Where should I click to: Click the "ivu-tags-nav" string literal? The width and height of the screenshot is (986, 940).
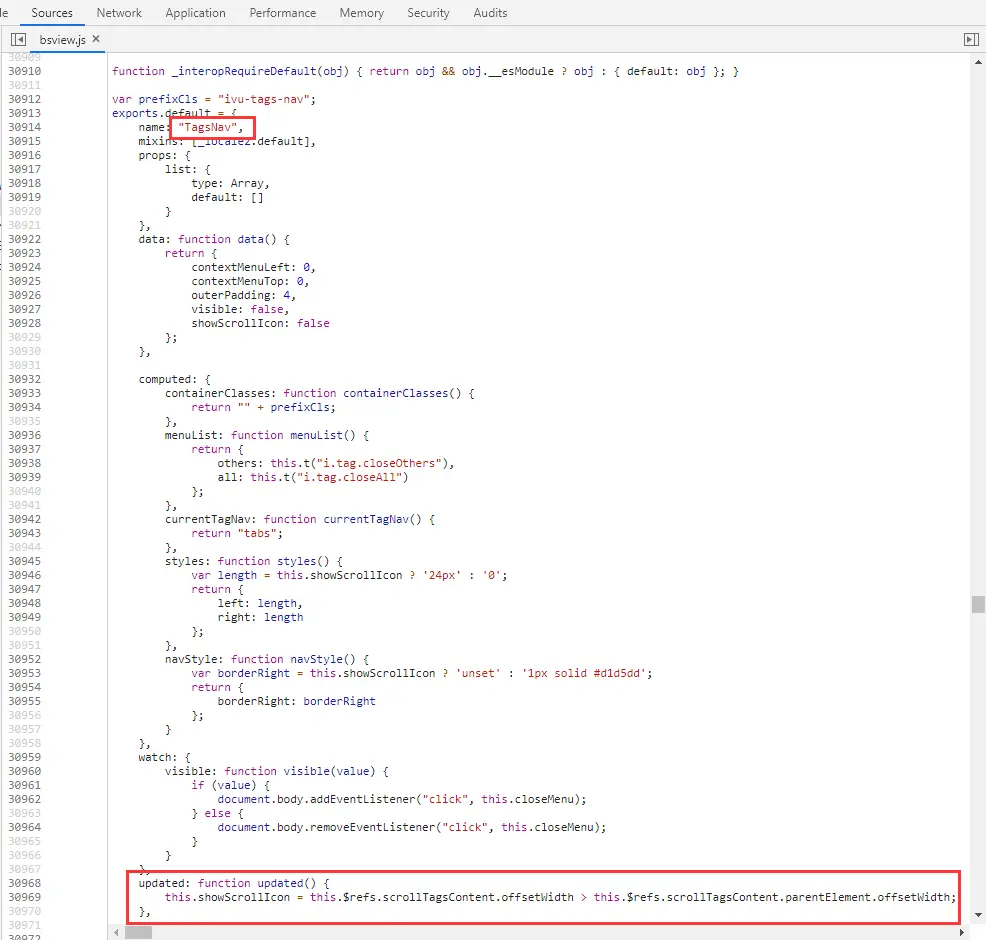pyautogui.click(x=263, y=99)
